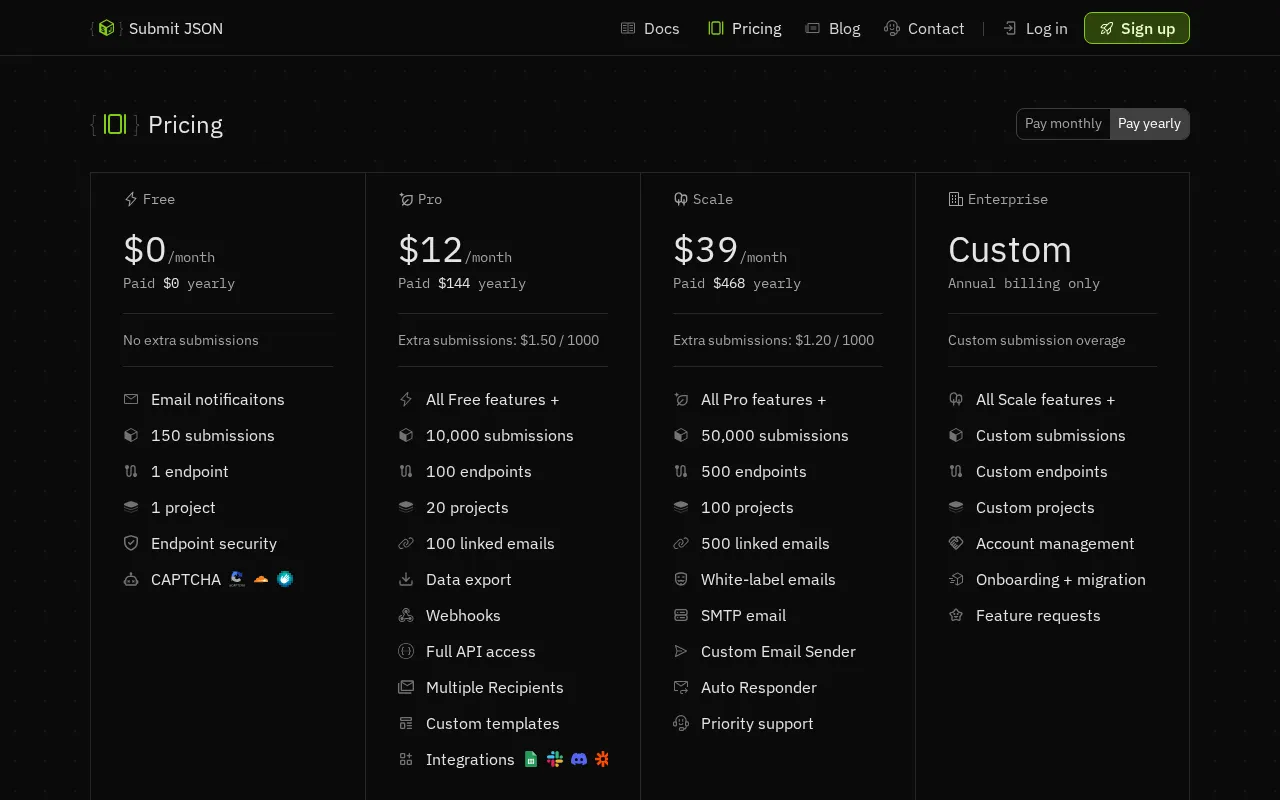Click the Onboarding + migration icon
1280x800 pixels.
click(956, 579)
